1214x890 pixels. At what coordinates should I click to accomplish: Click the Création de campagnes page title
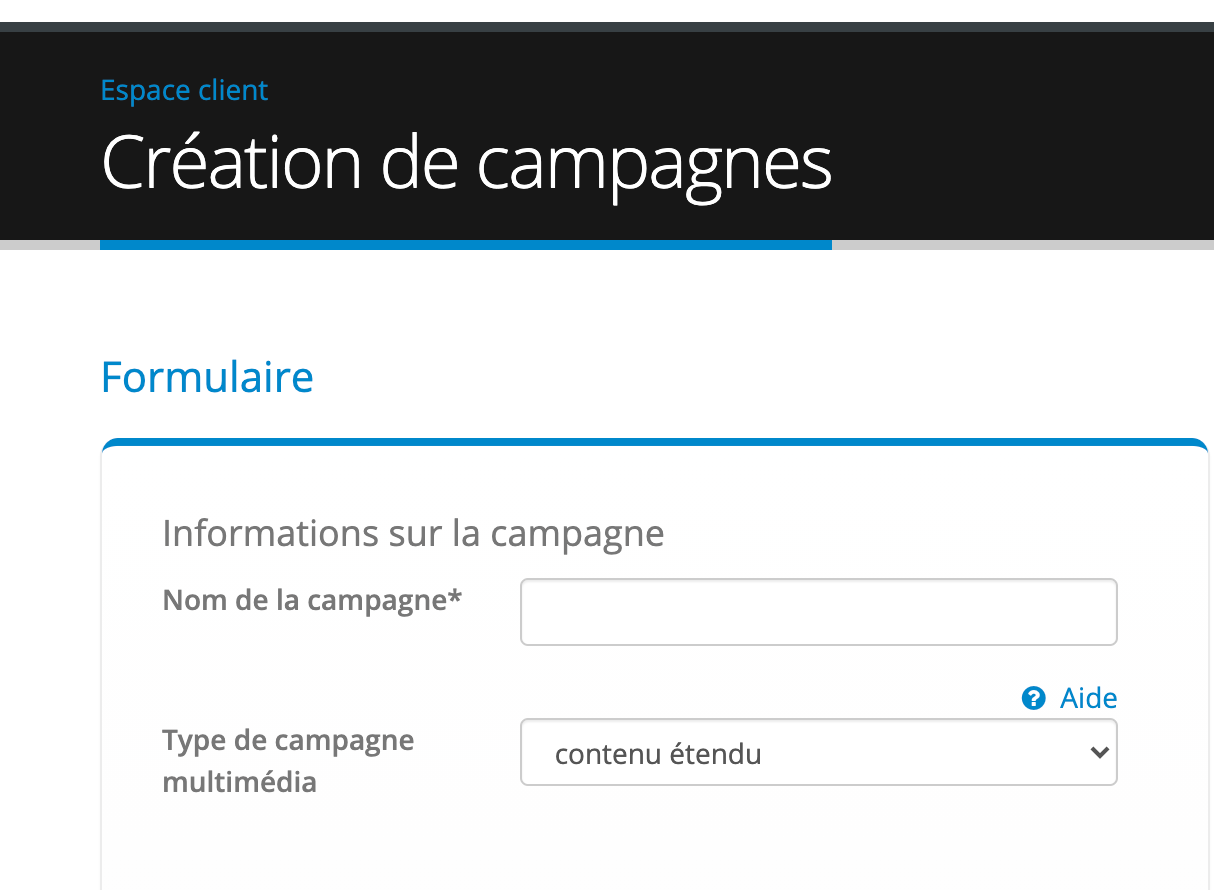[466, 162]
